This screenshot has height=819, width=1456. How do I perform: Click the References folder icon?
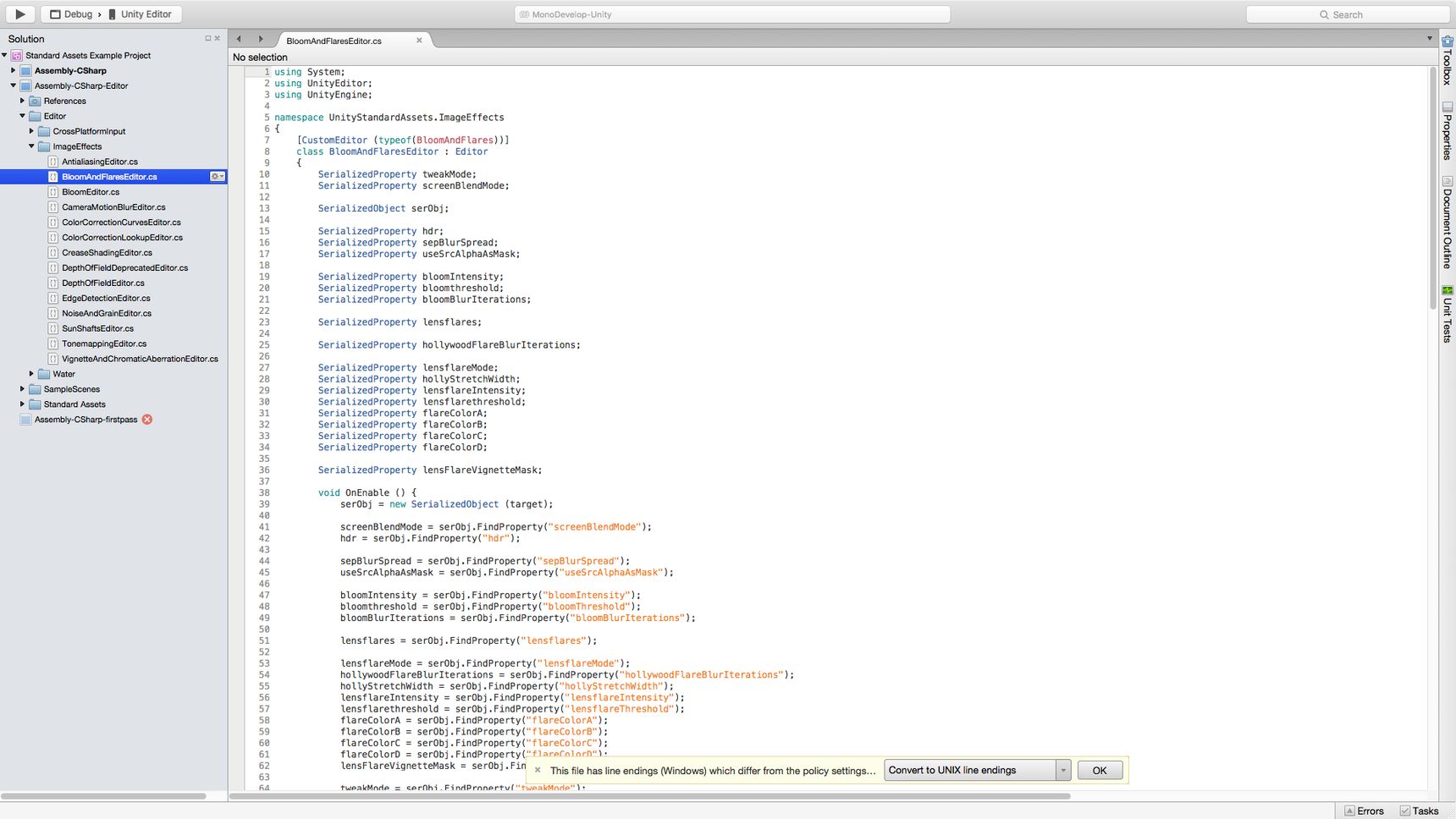point(35,101)
